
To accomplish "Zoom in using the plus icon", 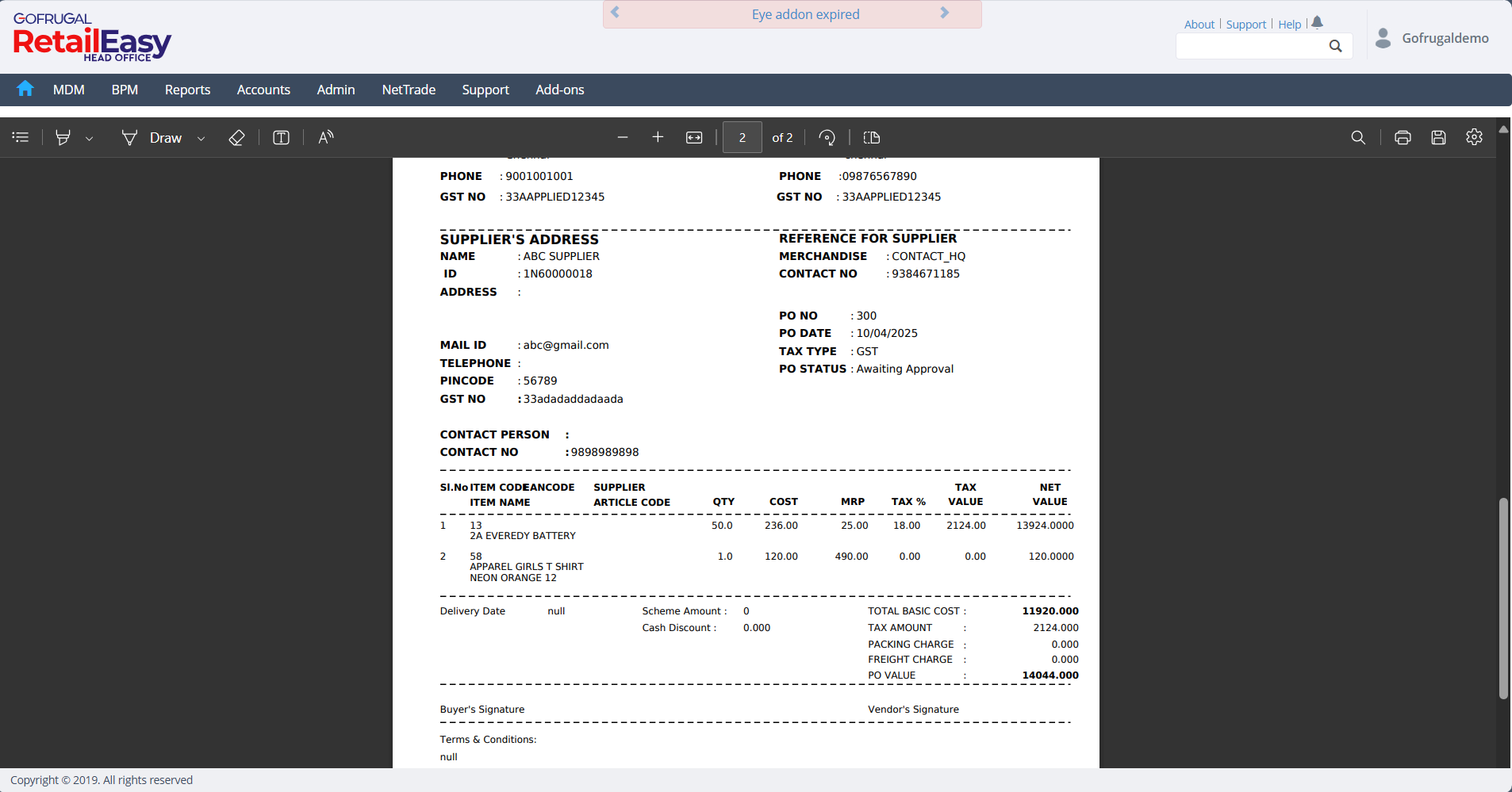I will pyautogui.click(x=658, y=138).
